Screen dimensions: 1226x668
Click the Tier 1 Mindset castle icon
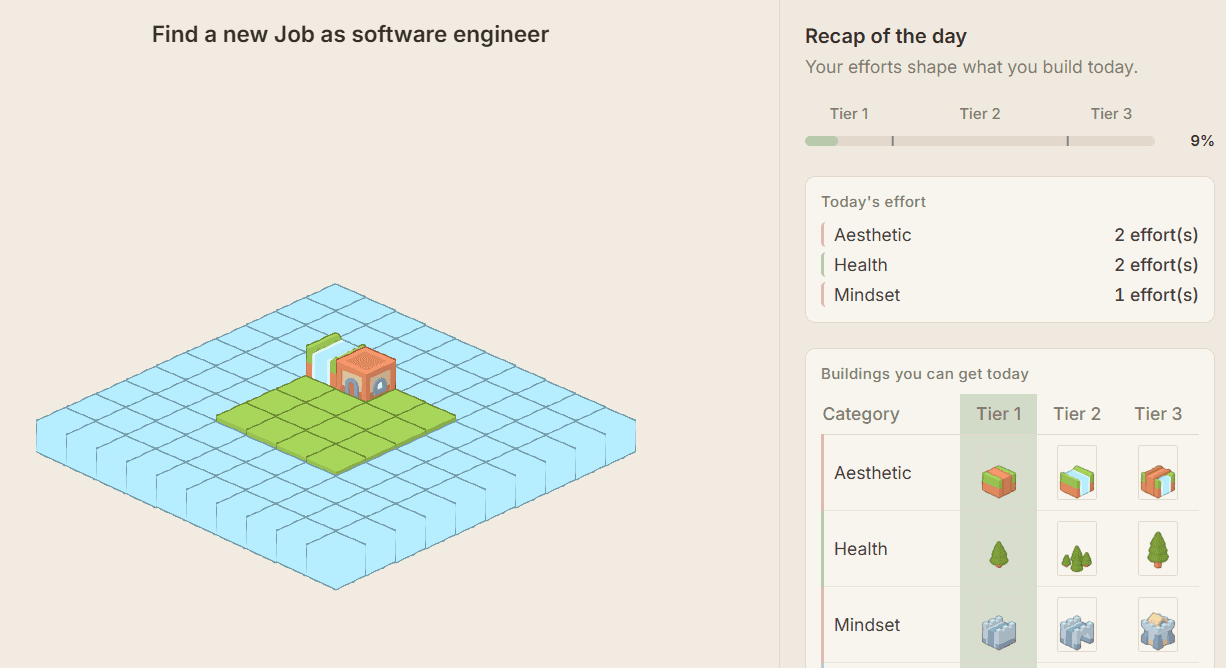coord(998,632)
